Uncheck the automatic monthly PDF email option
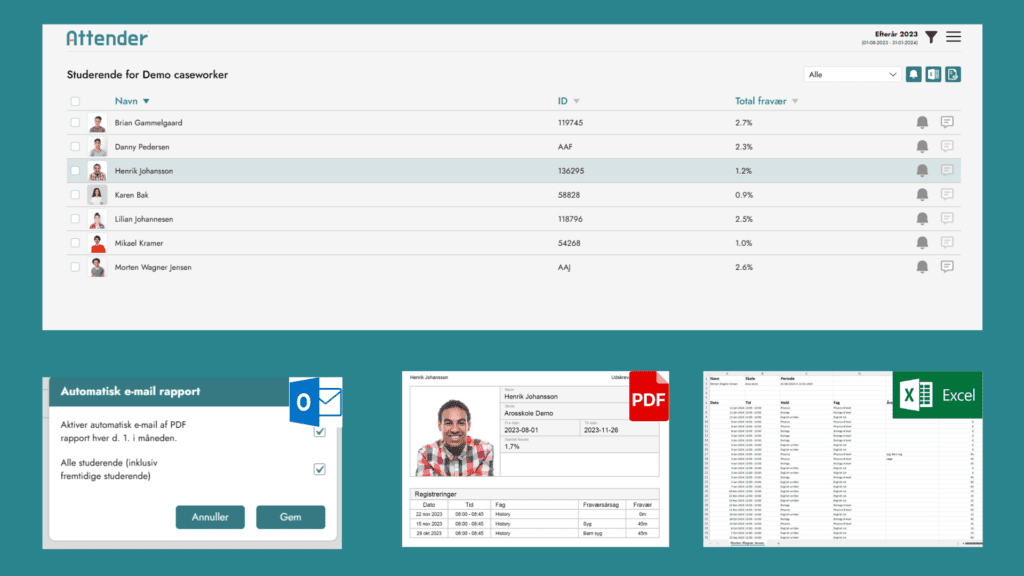 pos(320,432)
